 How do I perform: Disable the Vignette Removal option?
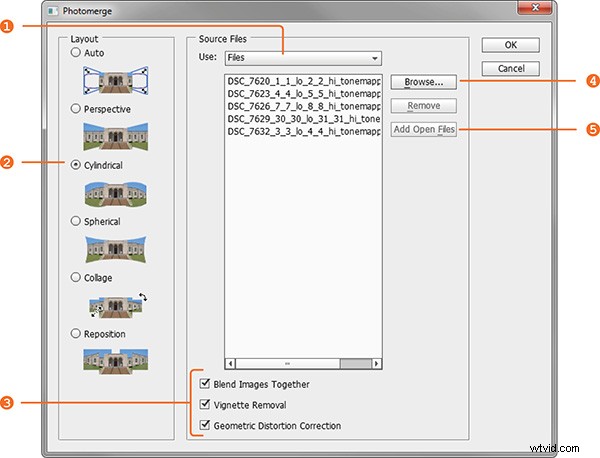click(x=206, y=405)
